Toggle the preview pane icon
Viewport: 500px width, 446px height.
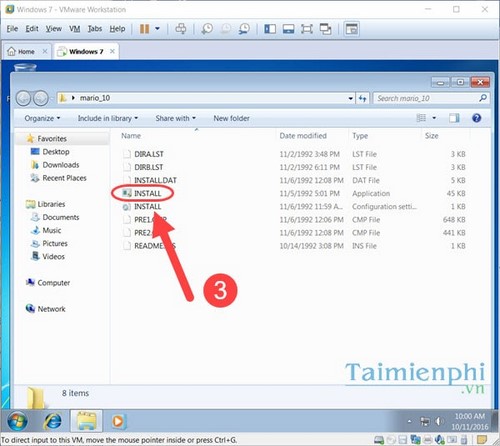coord(454,118)
